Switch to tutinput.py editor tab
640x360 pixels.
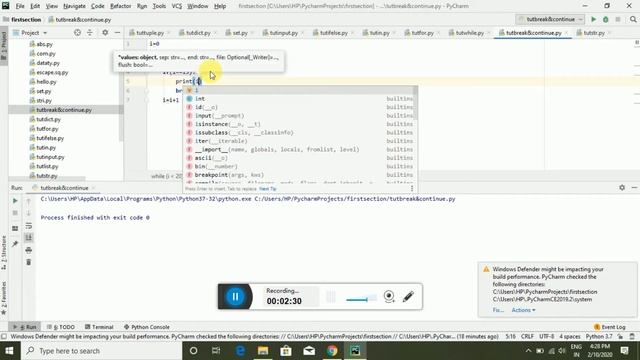click(x=283, y=33)
